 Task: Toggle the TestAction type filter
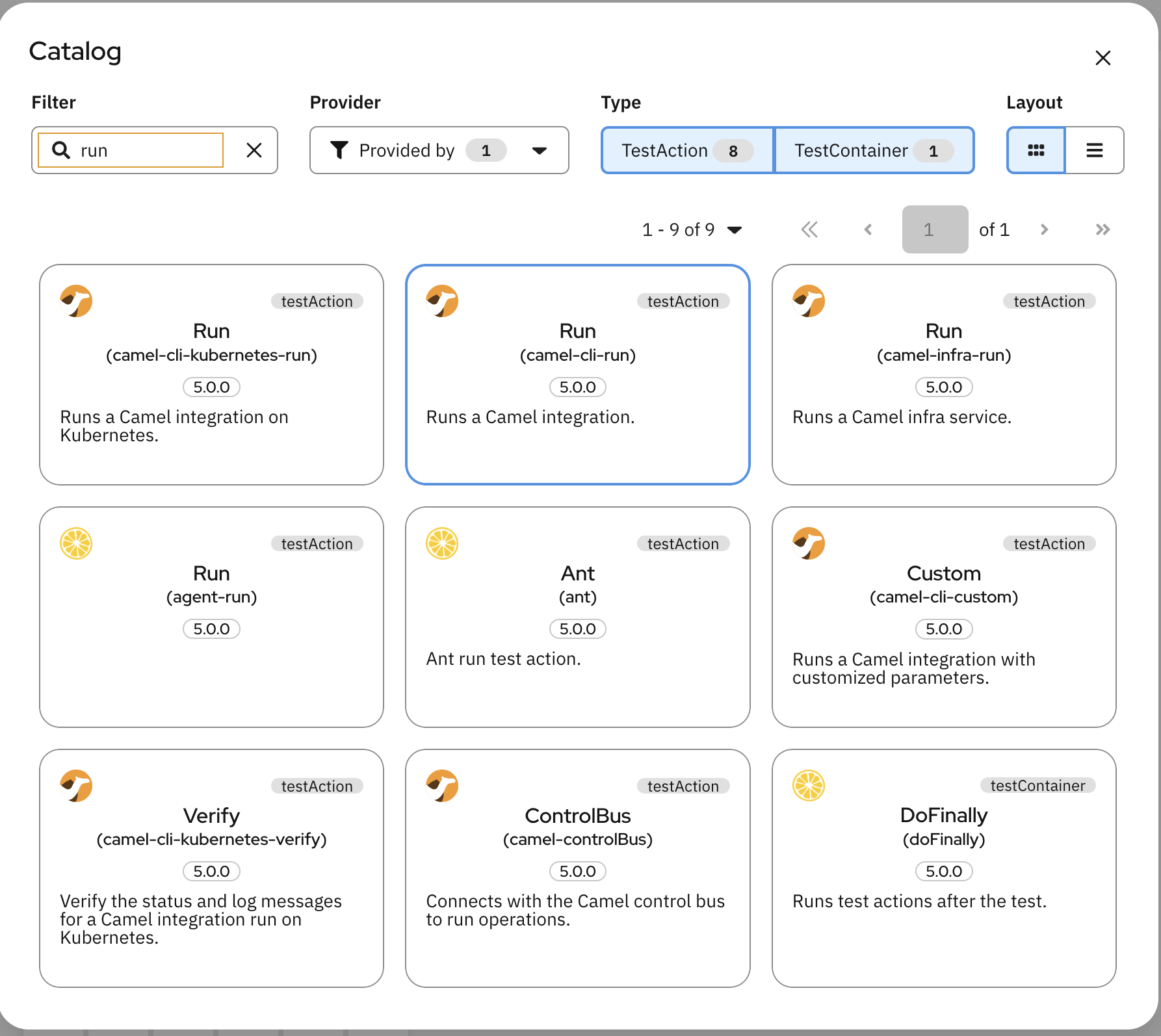pos(687,150)
